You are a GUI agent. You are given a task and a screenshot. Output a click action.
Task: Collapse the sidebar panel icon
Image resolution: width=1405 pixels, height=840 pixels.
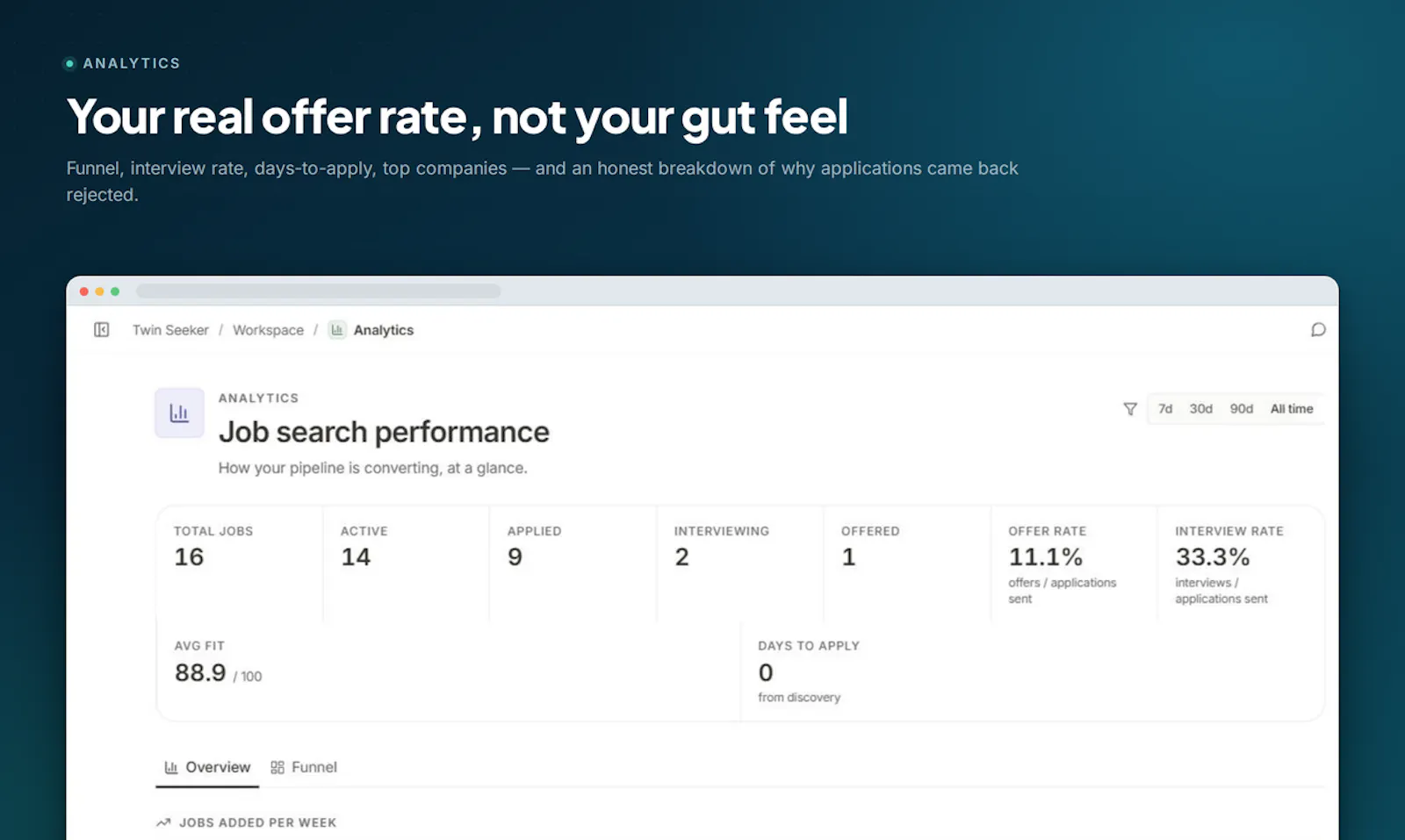[102, 330]
